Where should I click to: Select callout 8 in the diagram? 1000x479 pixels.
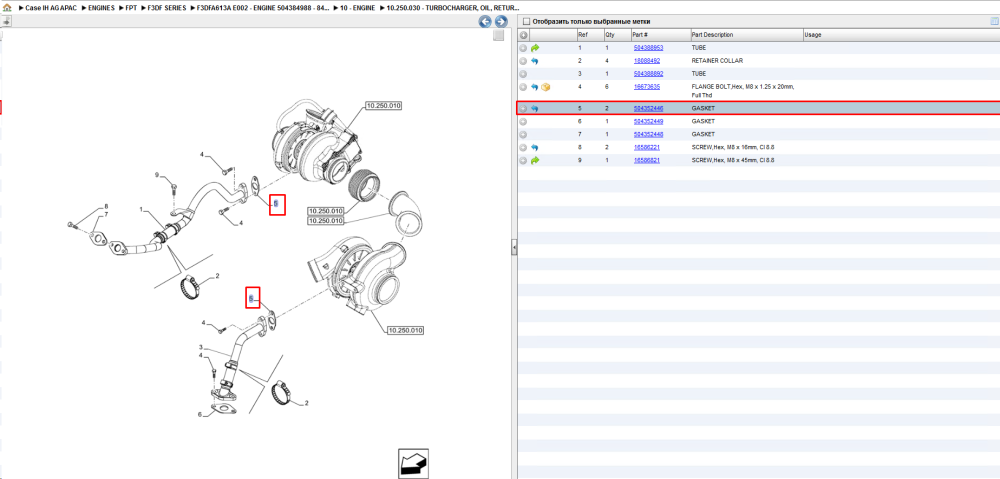pos(106,207)
